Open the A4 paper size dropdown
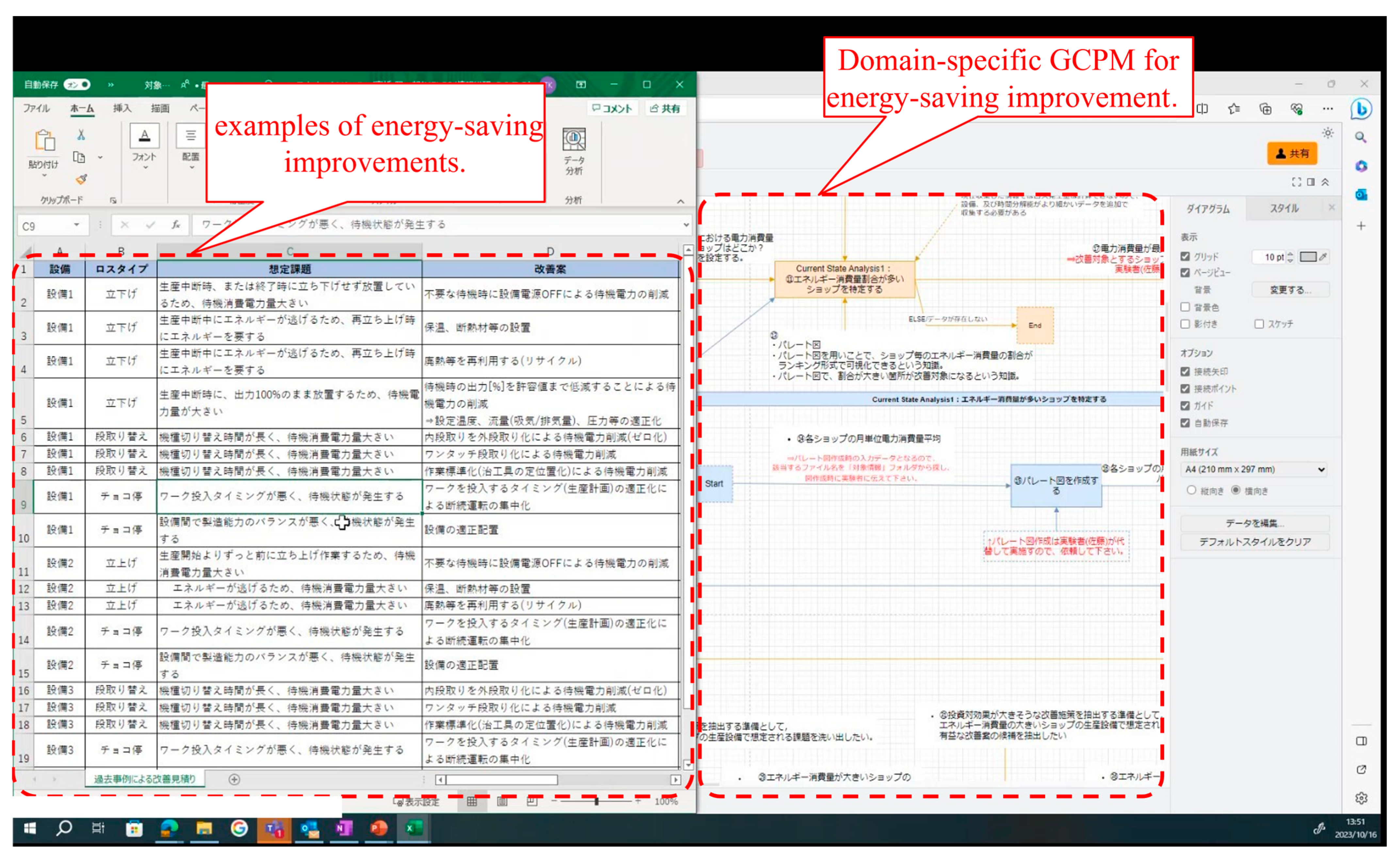1400x864 pixels. pyautogui.click(x=1254, y=470)
